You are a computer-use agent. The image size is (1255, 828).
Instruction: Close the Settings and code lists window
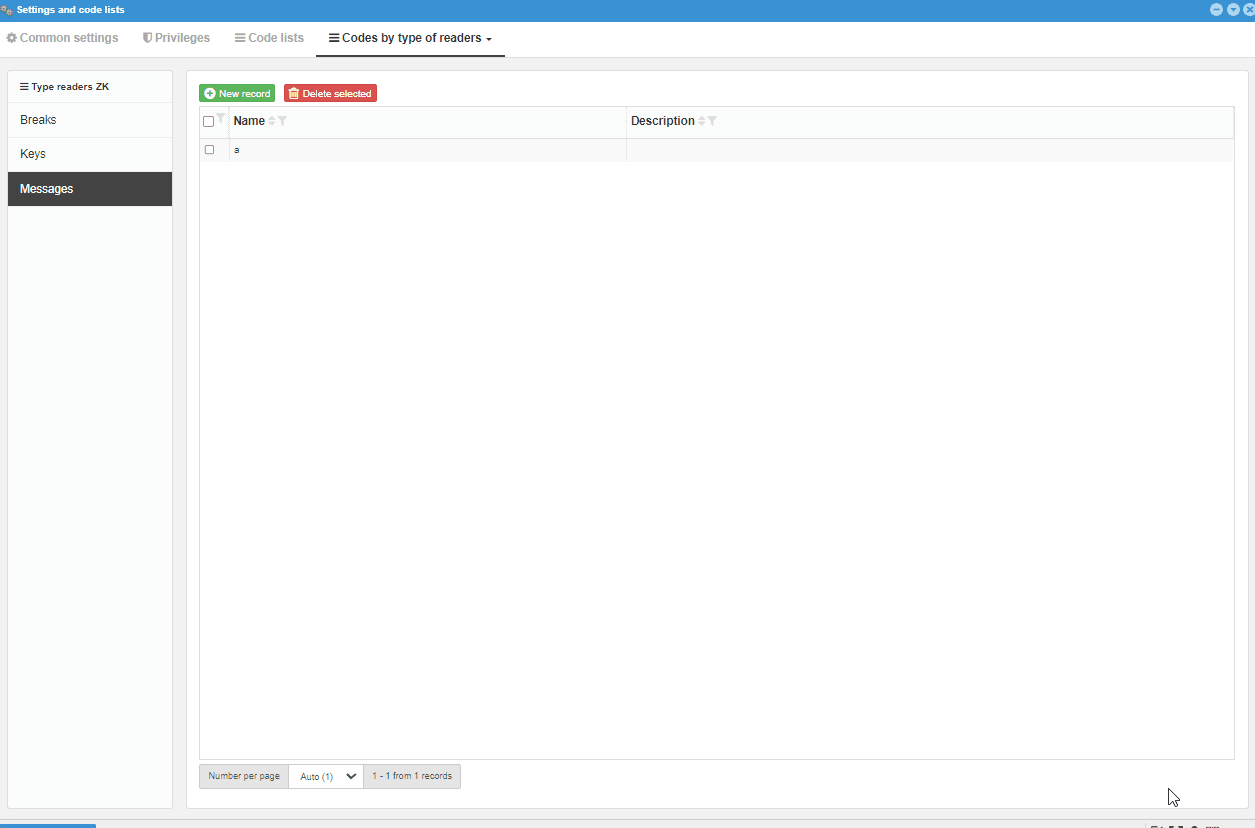[x=1249, y=9]
